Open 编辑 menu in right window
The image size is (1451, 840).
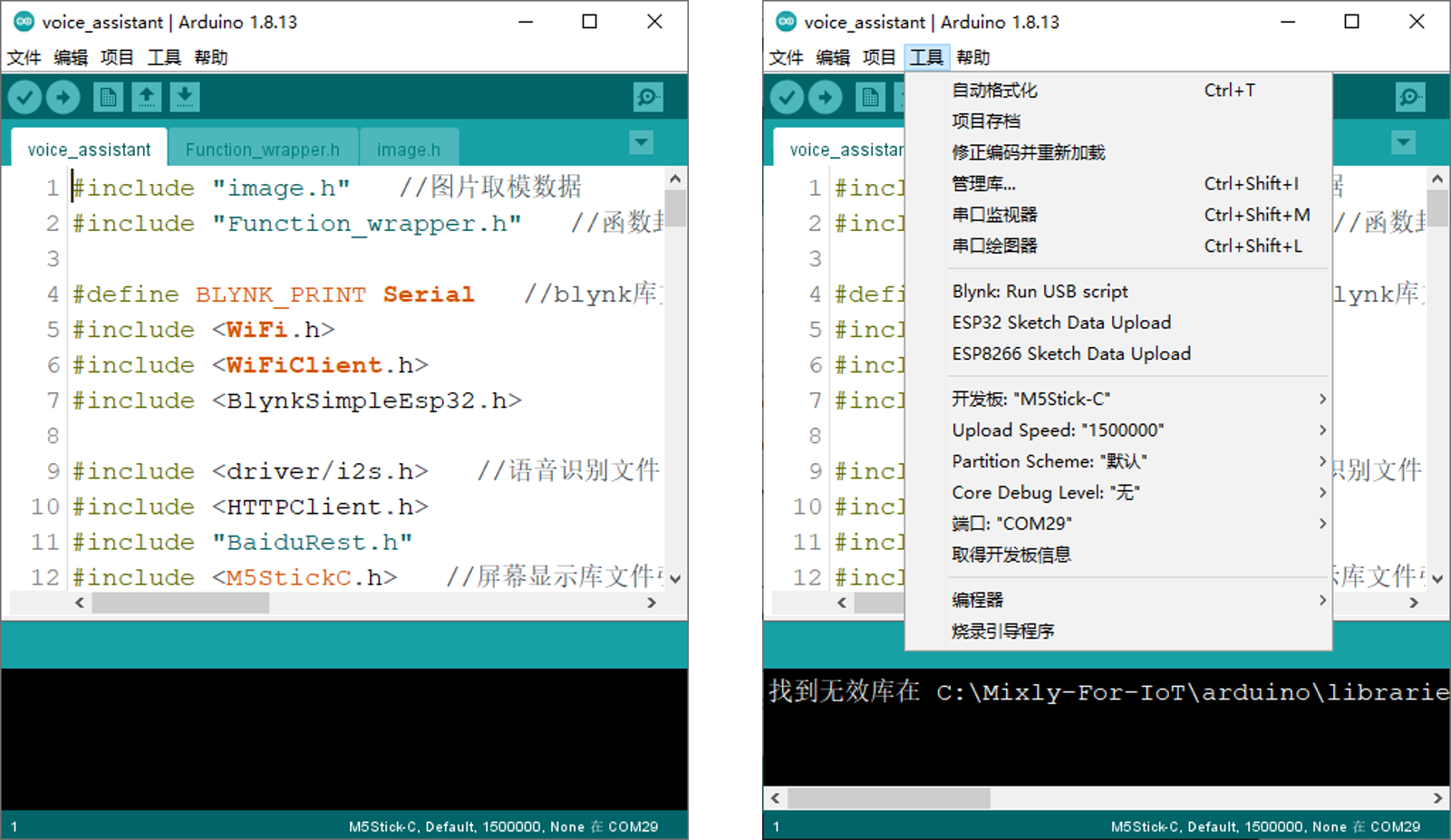[x=833, y=58]
